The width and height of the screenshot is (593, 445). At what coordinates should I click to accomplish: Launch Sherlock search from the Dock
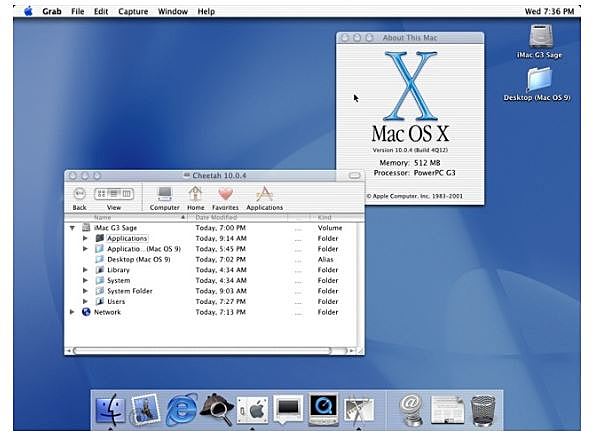coord(217,410)
